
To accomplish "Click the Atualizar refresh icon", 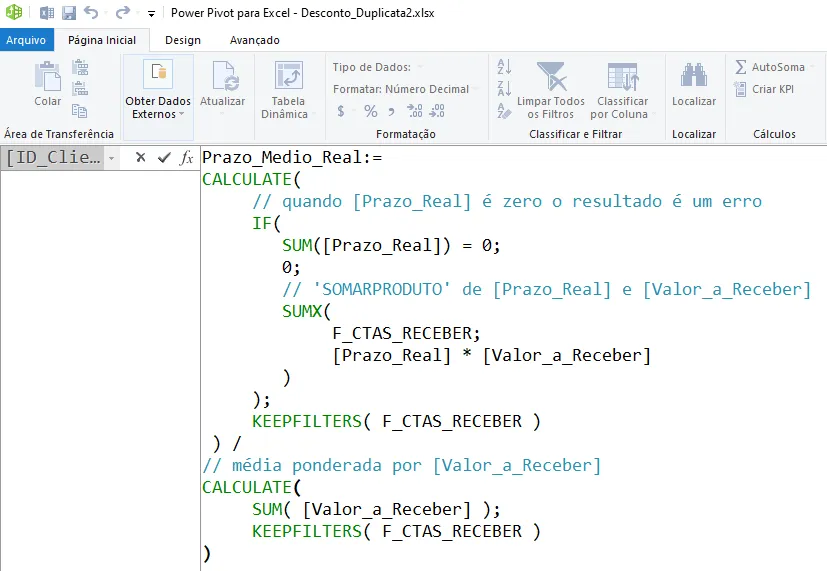I will [x=225, y=76].
